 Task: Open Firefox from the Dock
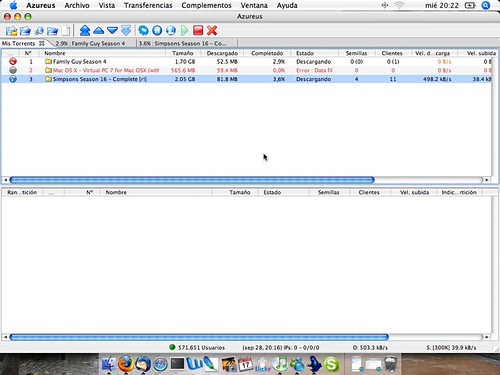(125, 364)
